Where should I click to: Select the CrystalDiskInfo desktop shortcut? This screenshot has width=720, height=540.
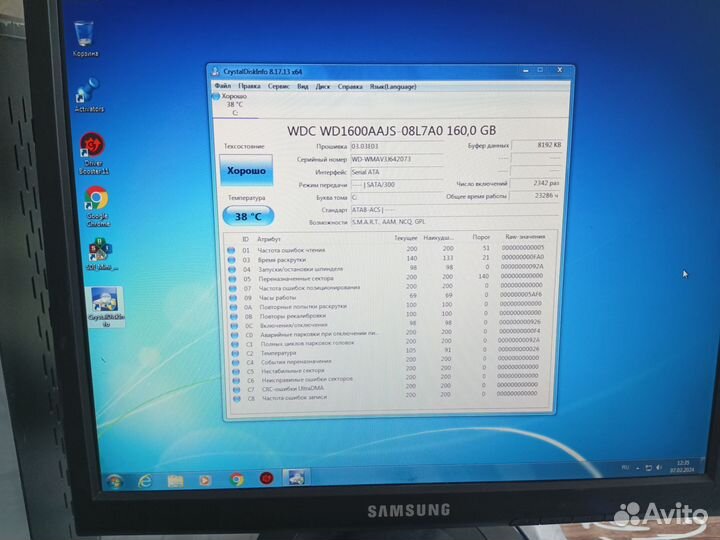pos(106,303)
